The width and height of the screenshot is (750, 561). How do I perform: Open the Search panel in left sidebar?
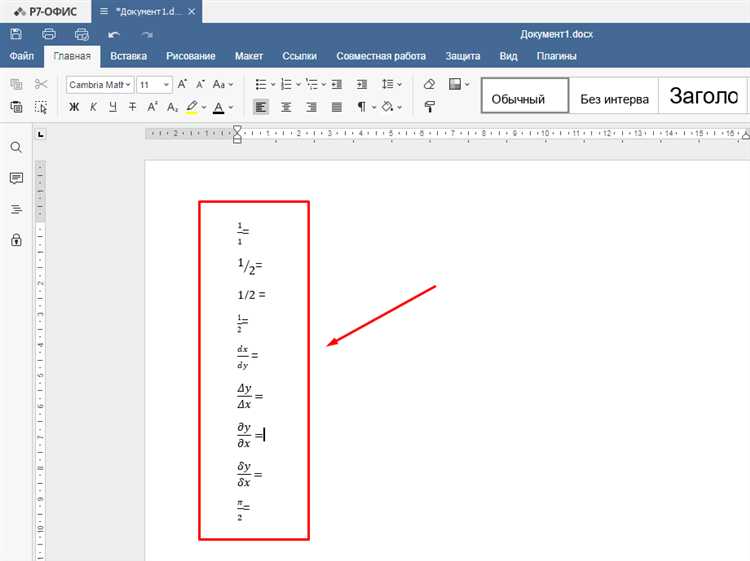[16, 147]
